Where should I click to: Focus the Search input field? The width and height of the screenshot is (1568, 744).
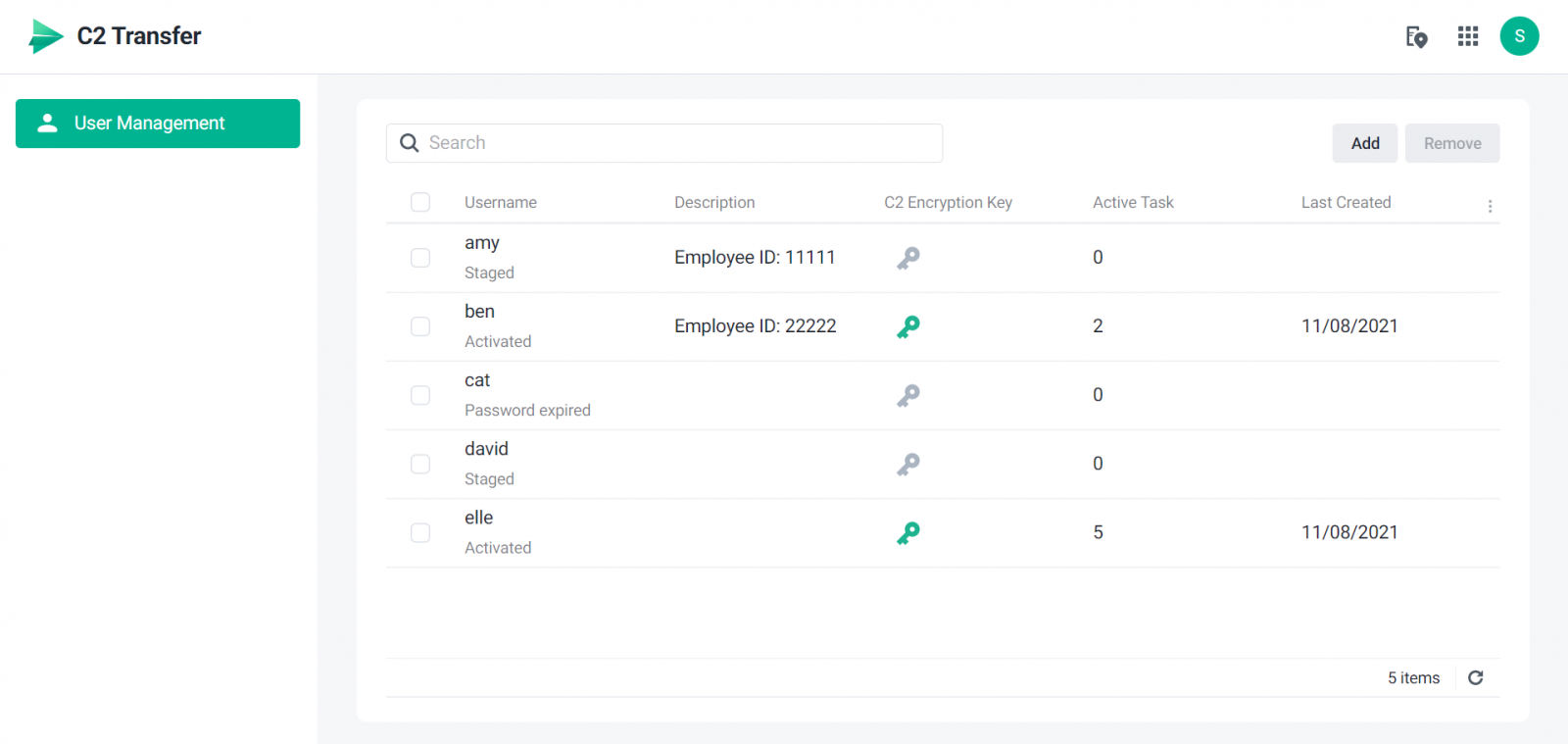coord(664,143)
